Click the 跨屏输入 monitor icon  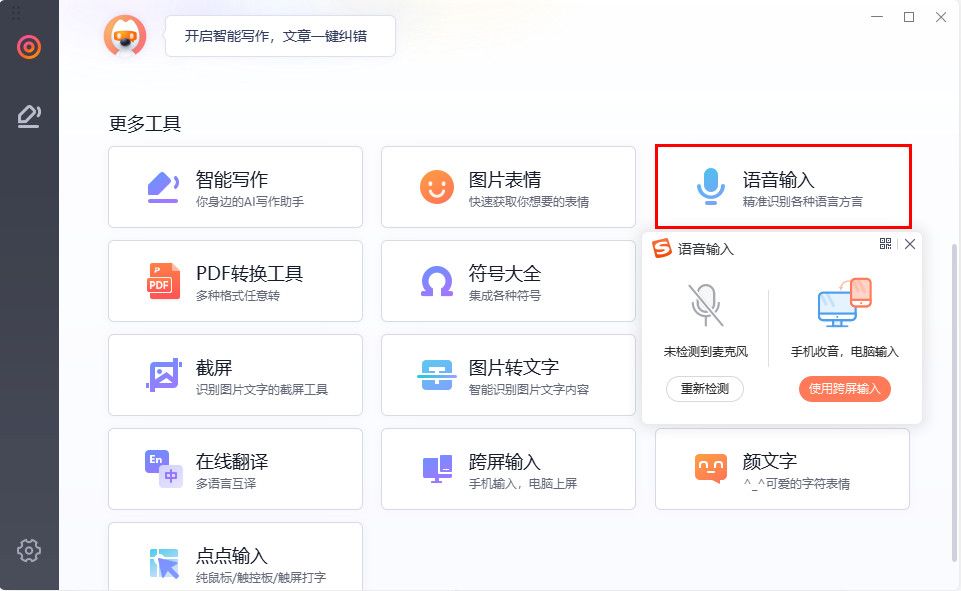pyautogui.click(x=437, y=469)
